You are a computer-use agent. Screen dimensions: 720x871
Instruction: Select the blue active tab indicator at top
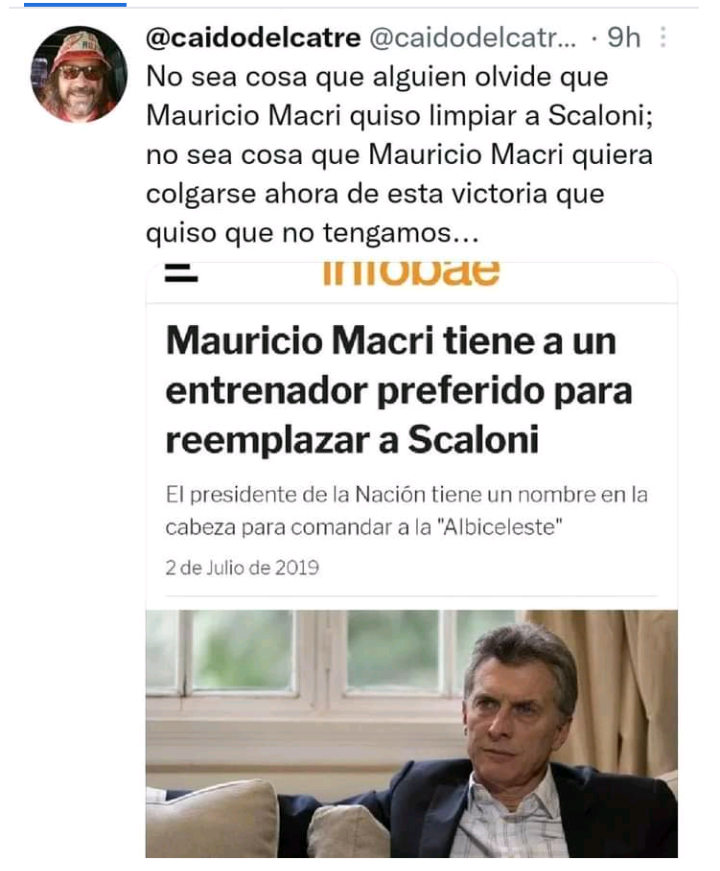(x=75, y=4)
